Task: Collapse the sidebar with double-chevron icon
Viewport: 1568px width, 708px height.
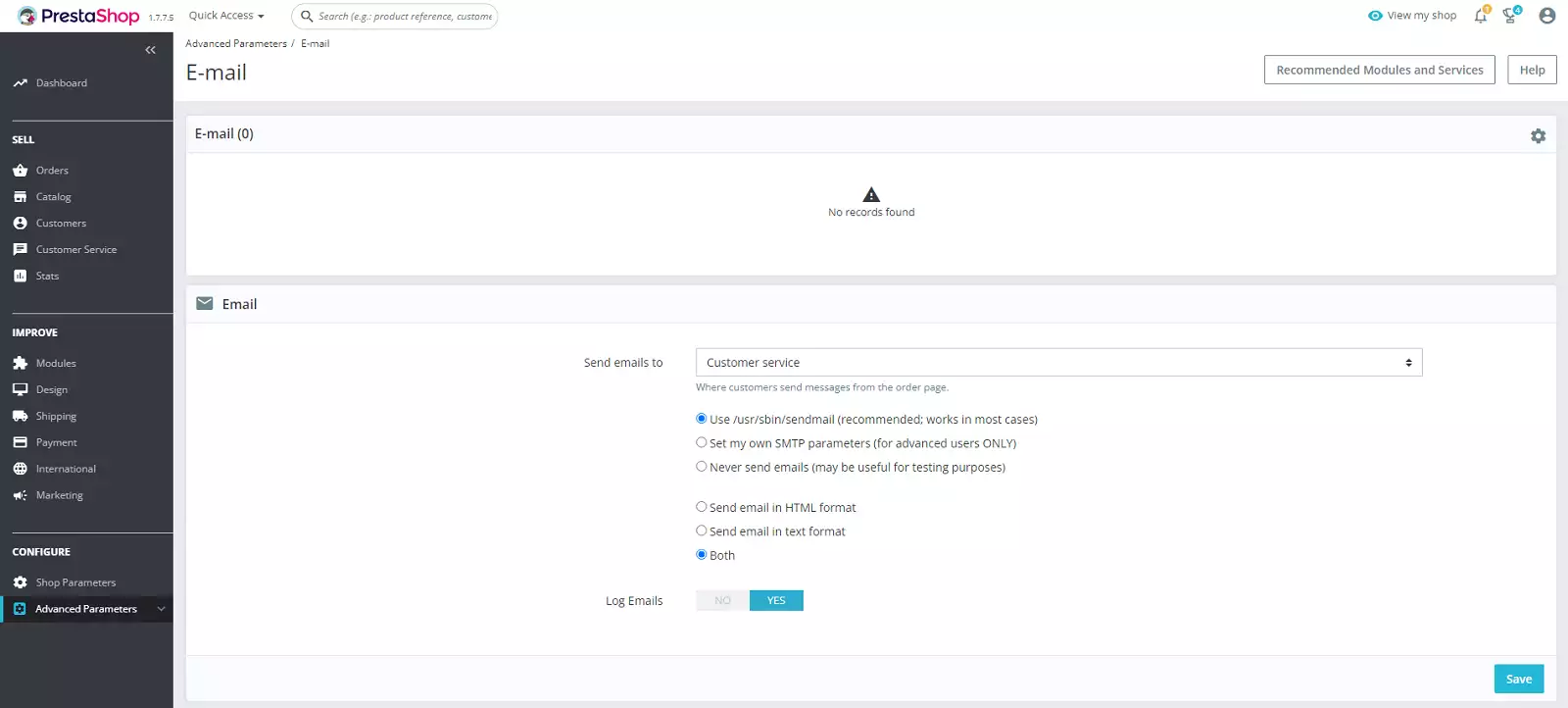Action: coord(150,50)
